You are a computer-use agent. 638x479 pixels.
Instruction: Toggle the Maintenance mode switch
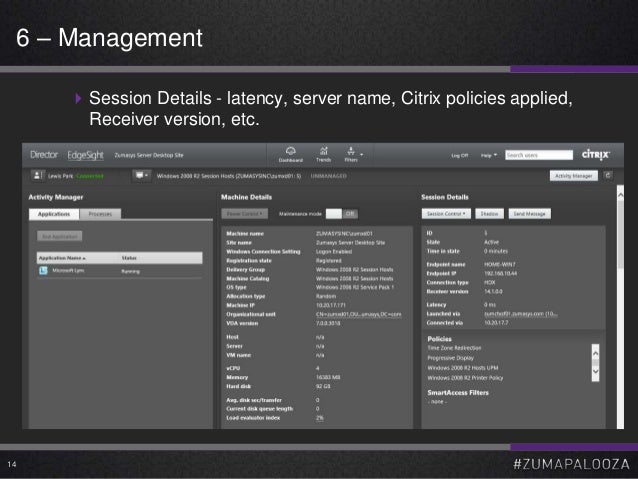click(341, 214)
